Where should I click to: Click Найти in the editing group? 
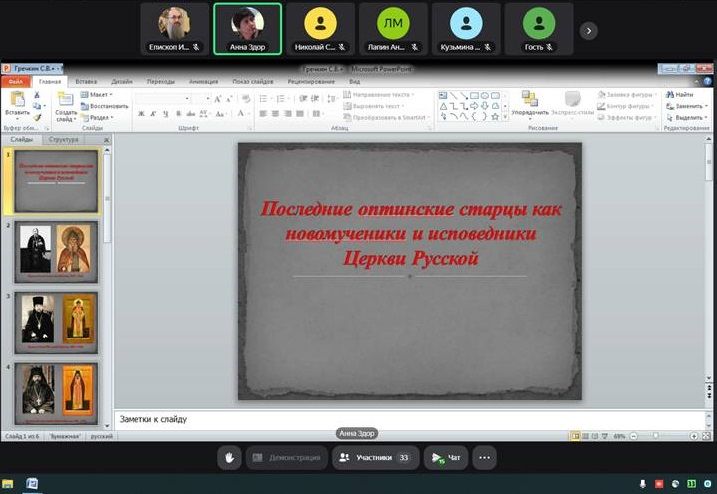683,94
